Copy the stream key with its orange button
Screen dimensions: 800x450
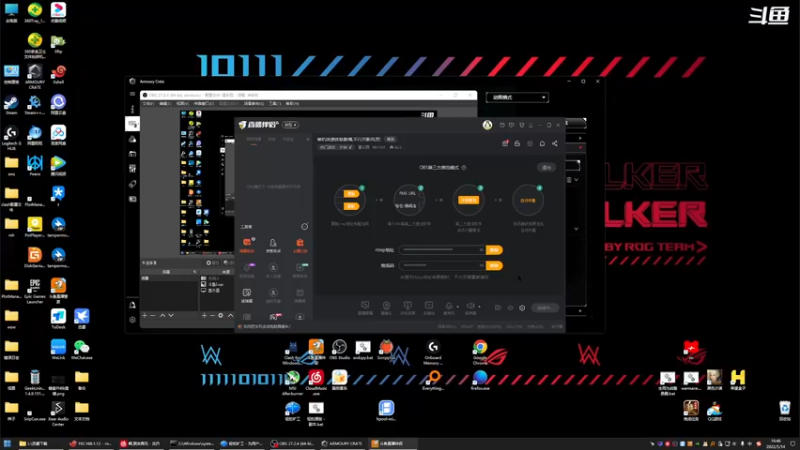[494, 266]
